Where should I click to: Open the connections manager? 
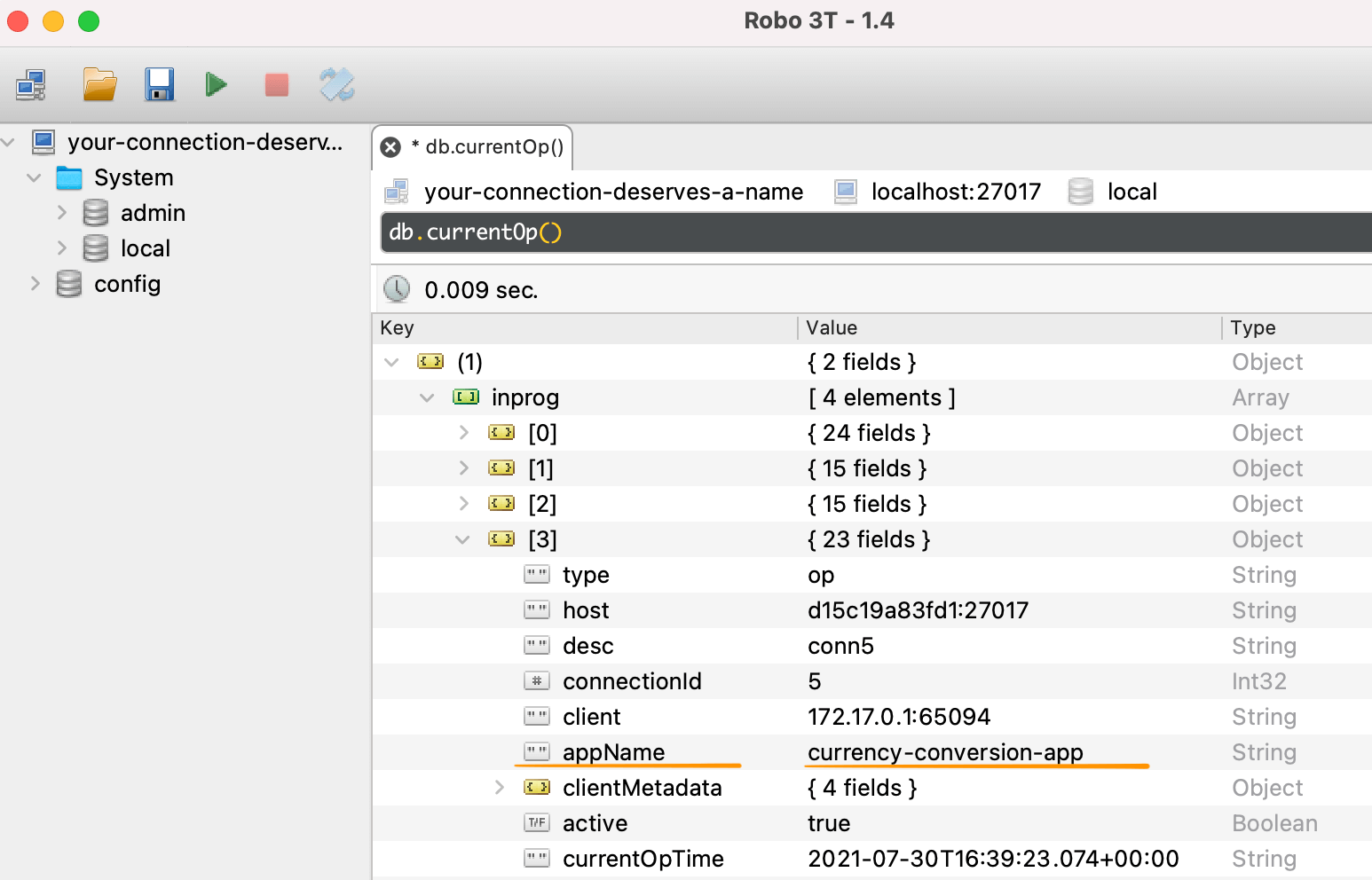(x=30, y=85)
